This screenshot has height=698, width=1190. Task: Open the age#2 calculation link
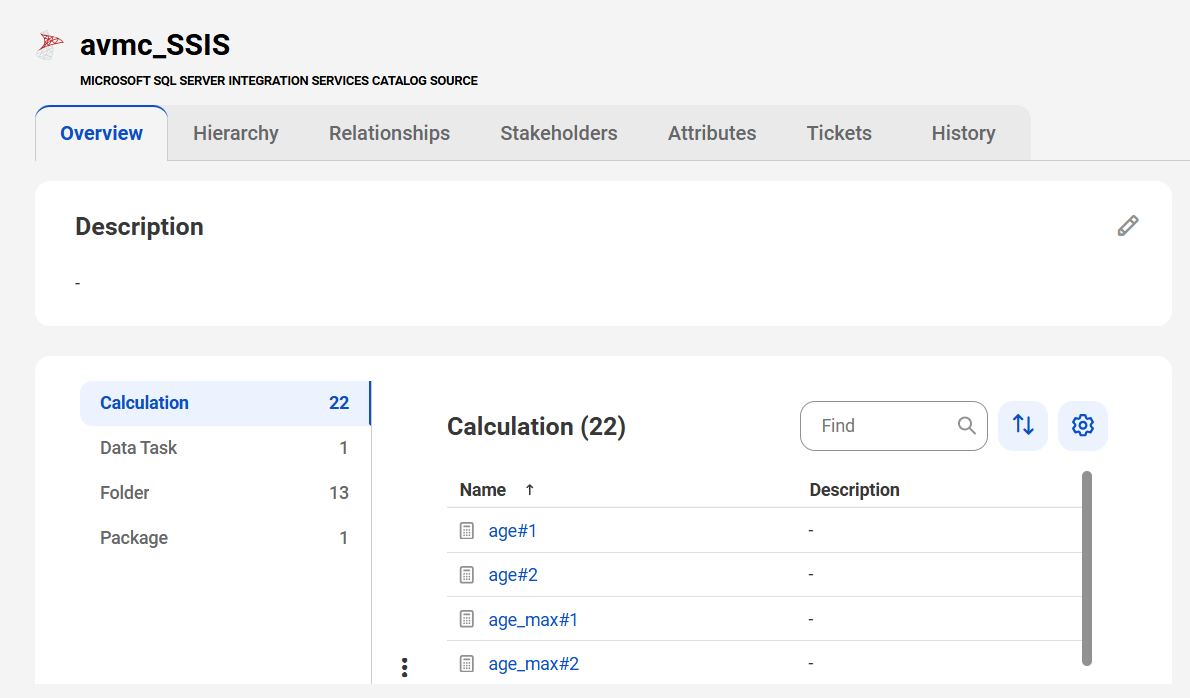point(513,575)
